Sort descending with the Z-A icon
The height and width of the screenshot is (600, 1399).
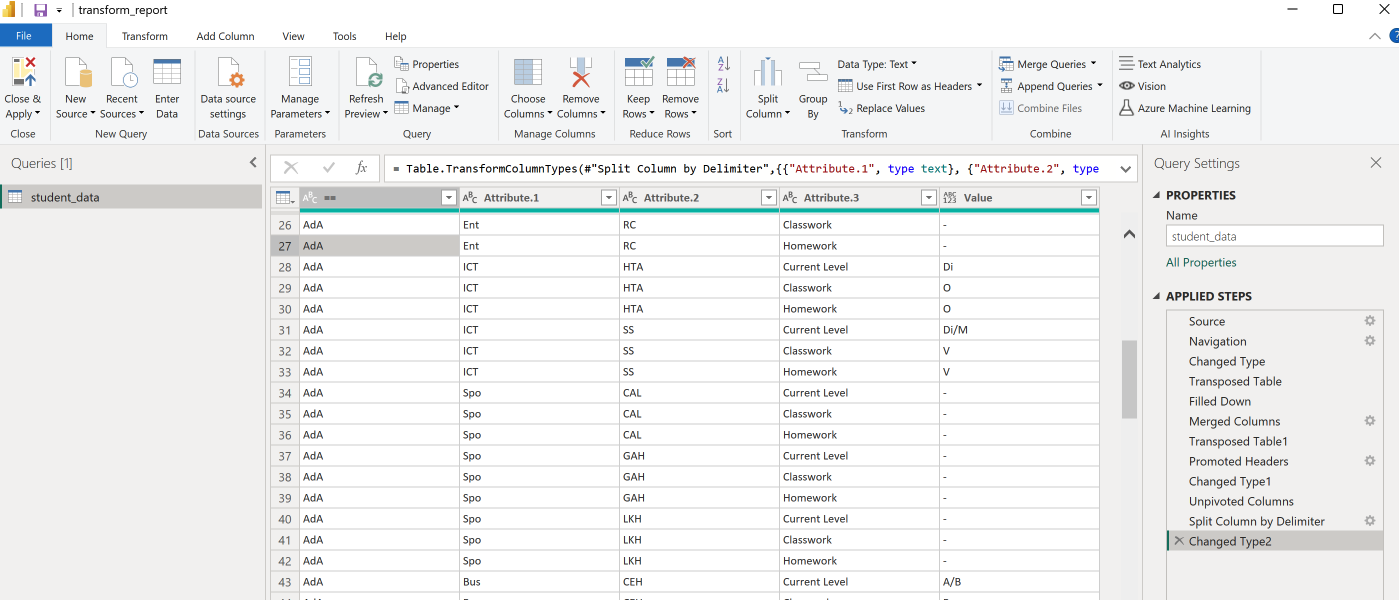723,86
